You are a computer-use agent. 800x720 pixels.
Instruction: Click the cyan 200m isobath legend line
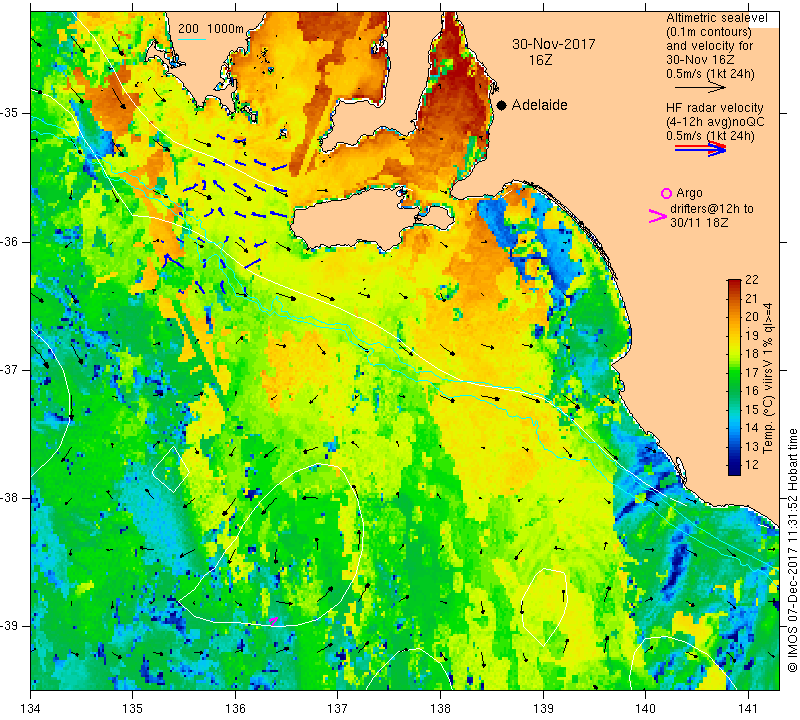[191, 39]
